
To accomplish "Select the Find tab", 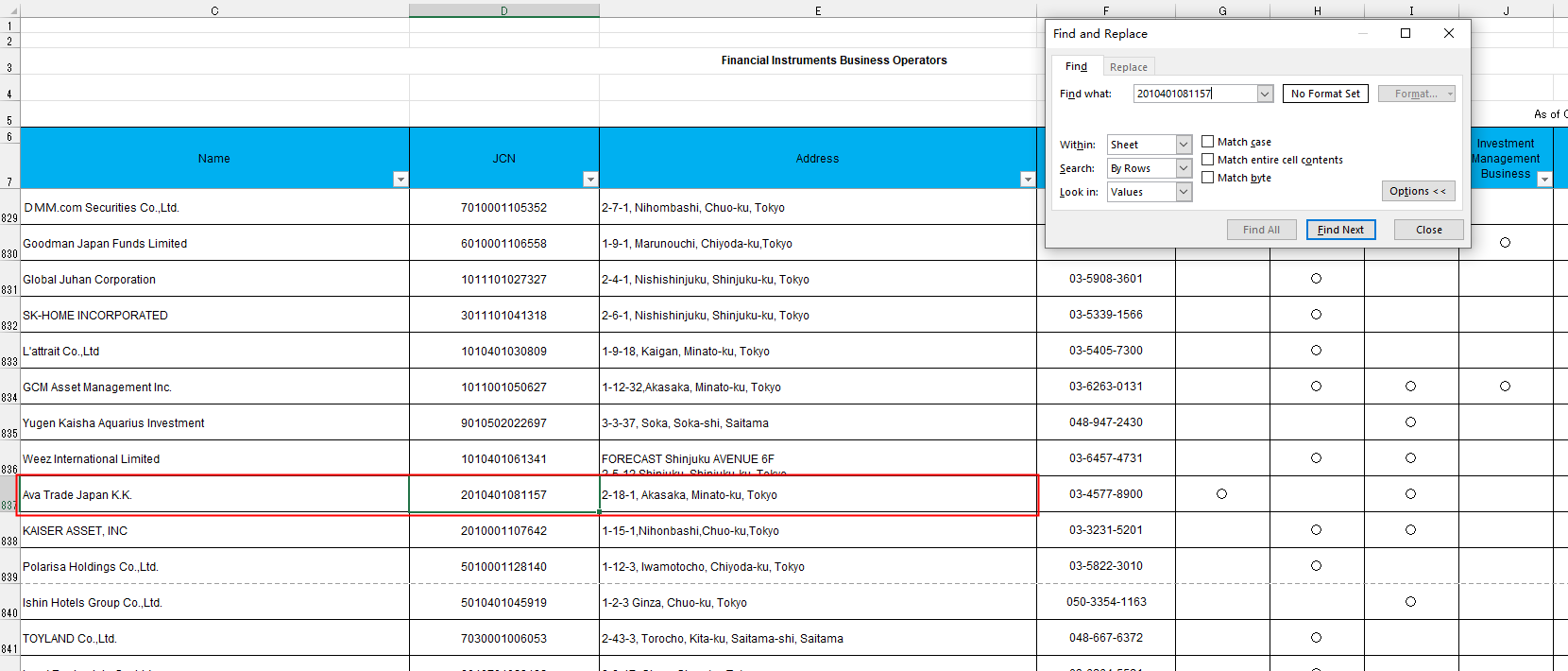I will pyautogui.click(x=1076, y=66).
